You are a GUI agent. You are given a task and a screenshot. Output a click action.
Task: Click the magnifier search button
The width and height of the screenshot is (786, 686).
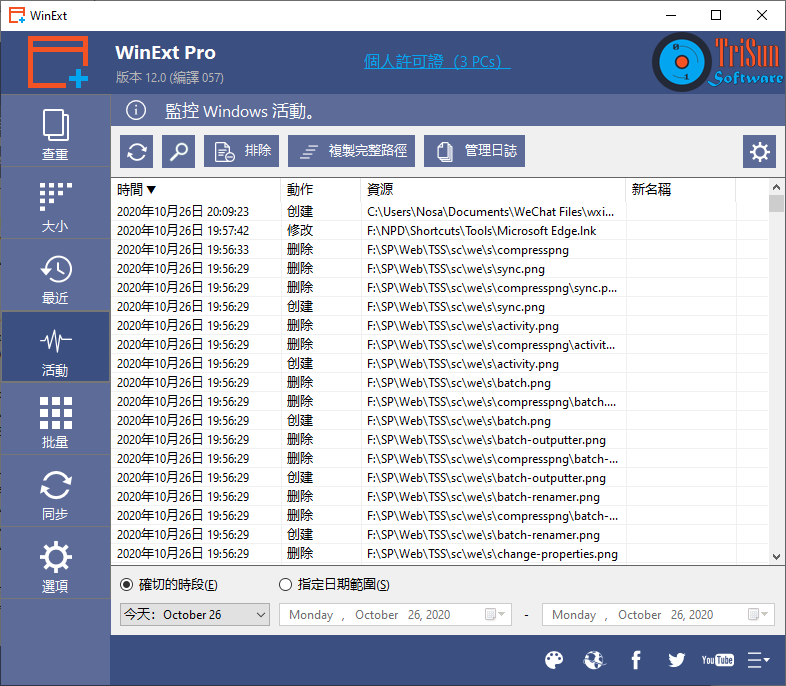tap(178, 151)
